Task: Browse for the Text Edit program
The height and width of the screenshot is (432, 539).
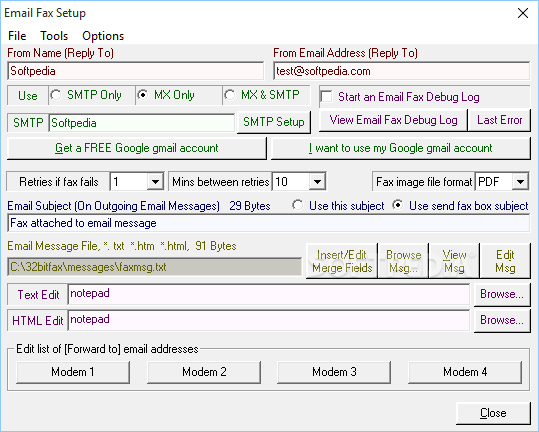Action: 502,294
